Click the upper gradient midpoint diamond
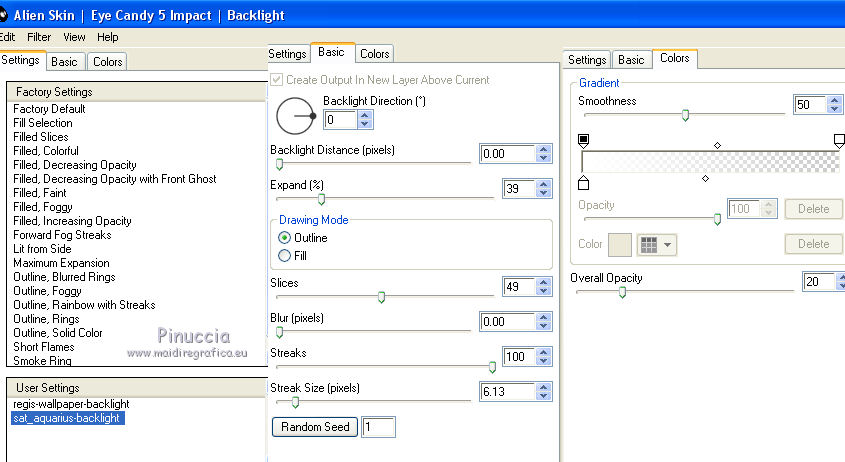Viewport: 845px width, 462px height. (717, 146)
